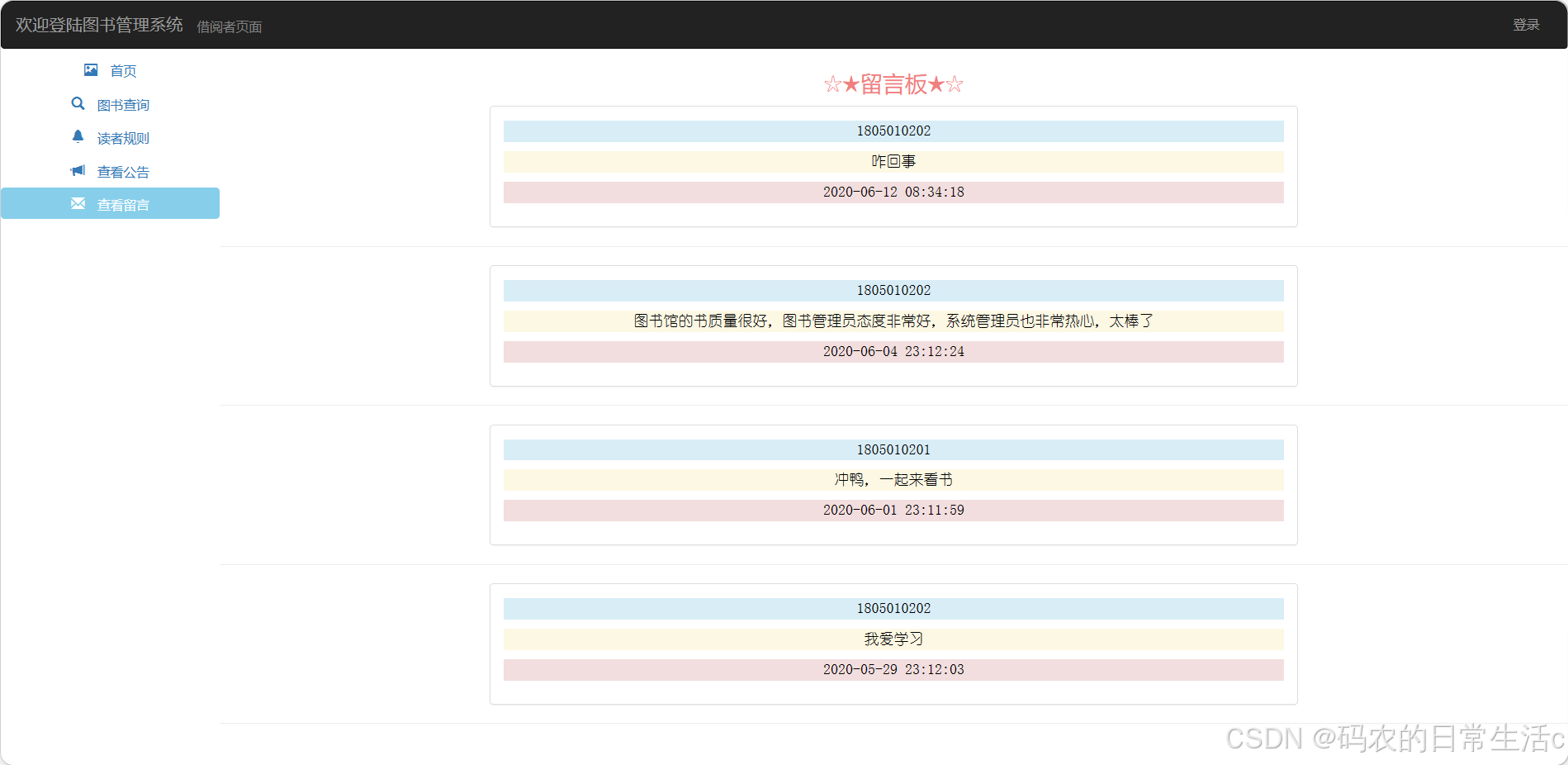Open the 图书查询 book search page
Viewport: 1568px width, 765px height.
(x=123, y=104)
